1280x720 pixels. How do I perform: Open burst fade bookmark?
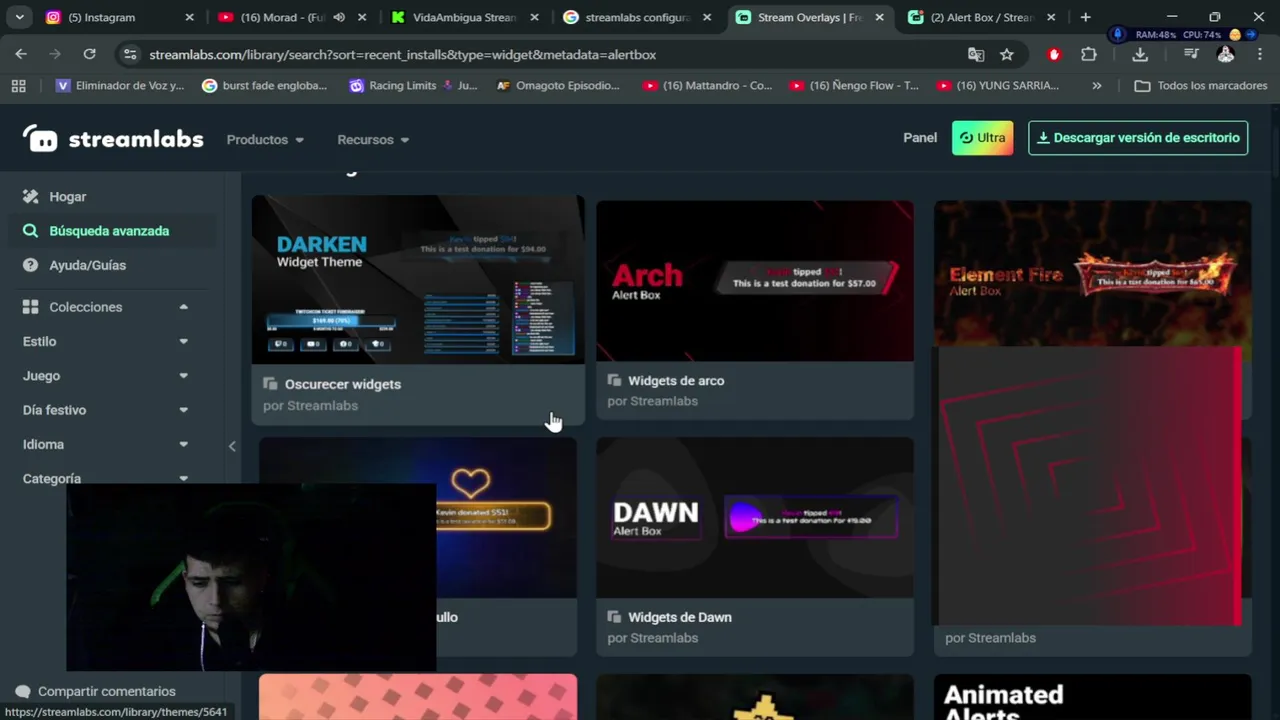pos(265,86)
